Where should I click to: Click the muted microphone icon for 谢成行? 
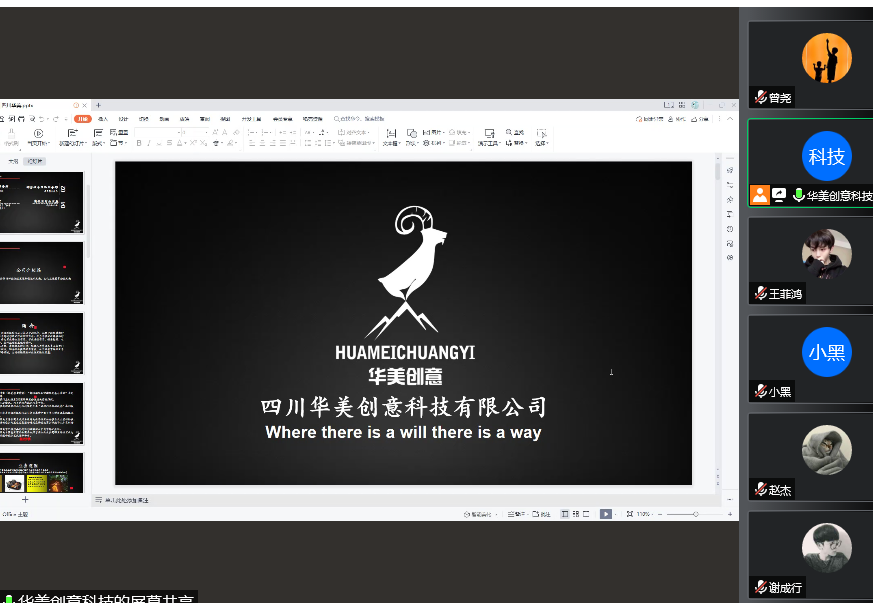point(760,587)
